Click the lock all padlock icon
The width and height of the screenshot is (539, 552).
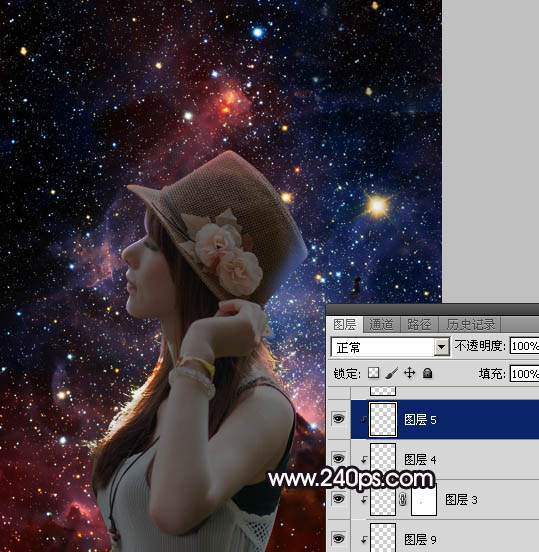pos(427,373)
